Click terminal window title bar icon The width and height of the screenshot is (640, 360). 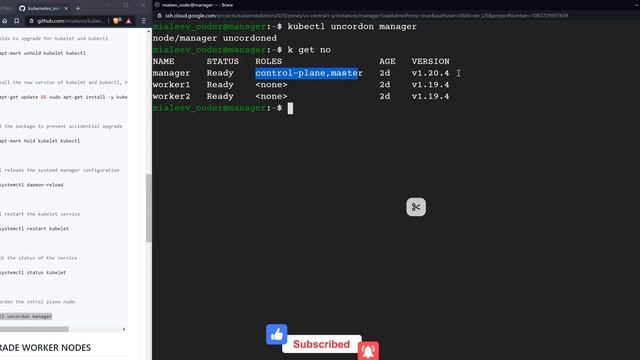click(x=157, y=5)
